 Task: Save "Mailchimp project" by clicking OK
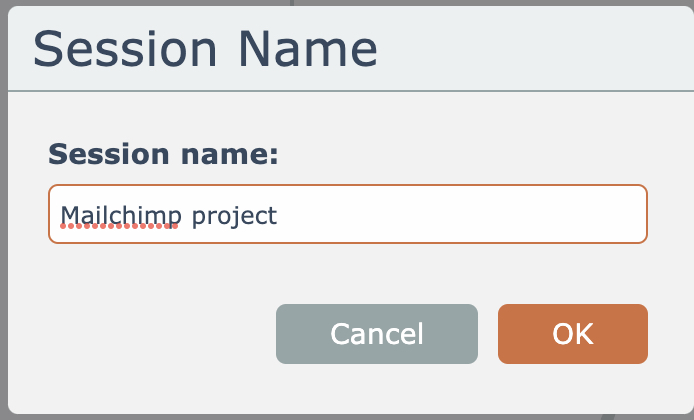(x=572, y=334)
